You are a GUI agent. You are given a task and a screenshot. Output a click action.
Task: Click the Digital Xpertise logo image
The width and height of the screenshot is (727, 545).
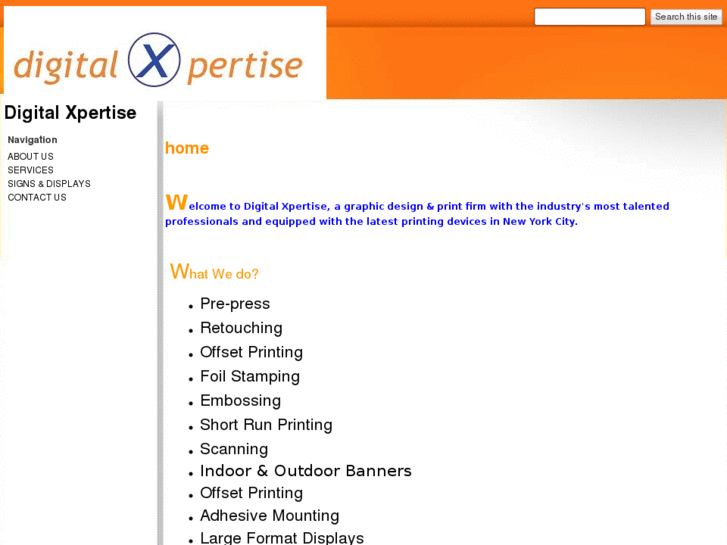[x=165, y=52]
